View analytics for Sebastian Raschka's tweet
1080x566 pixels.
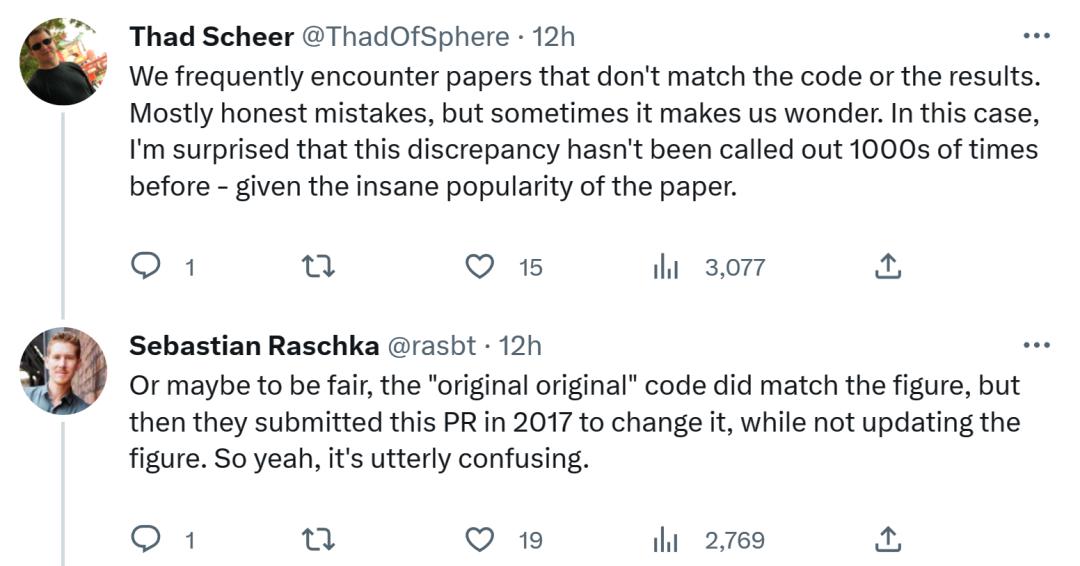coord(666,540)
